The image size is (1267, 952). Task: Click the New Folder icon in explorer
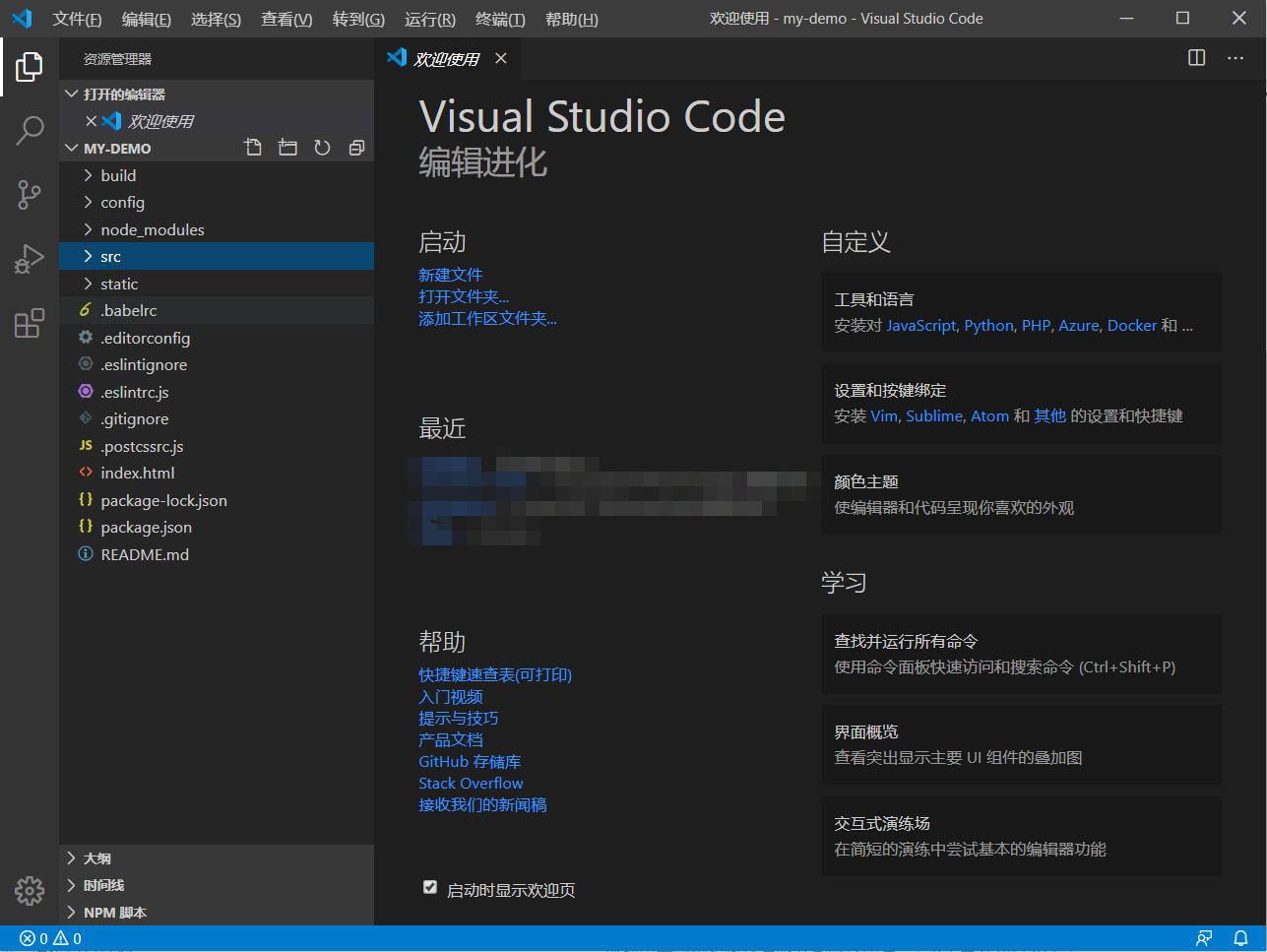(x=287, y=148)
